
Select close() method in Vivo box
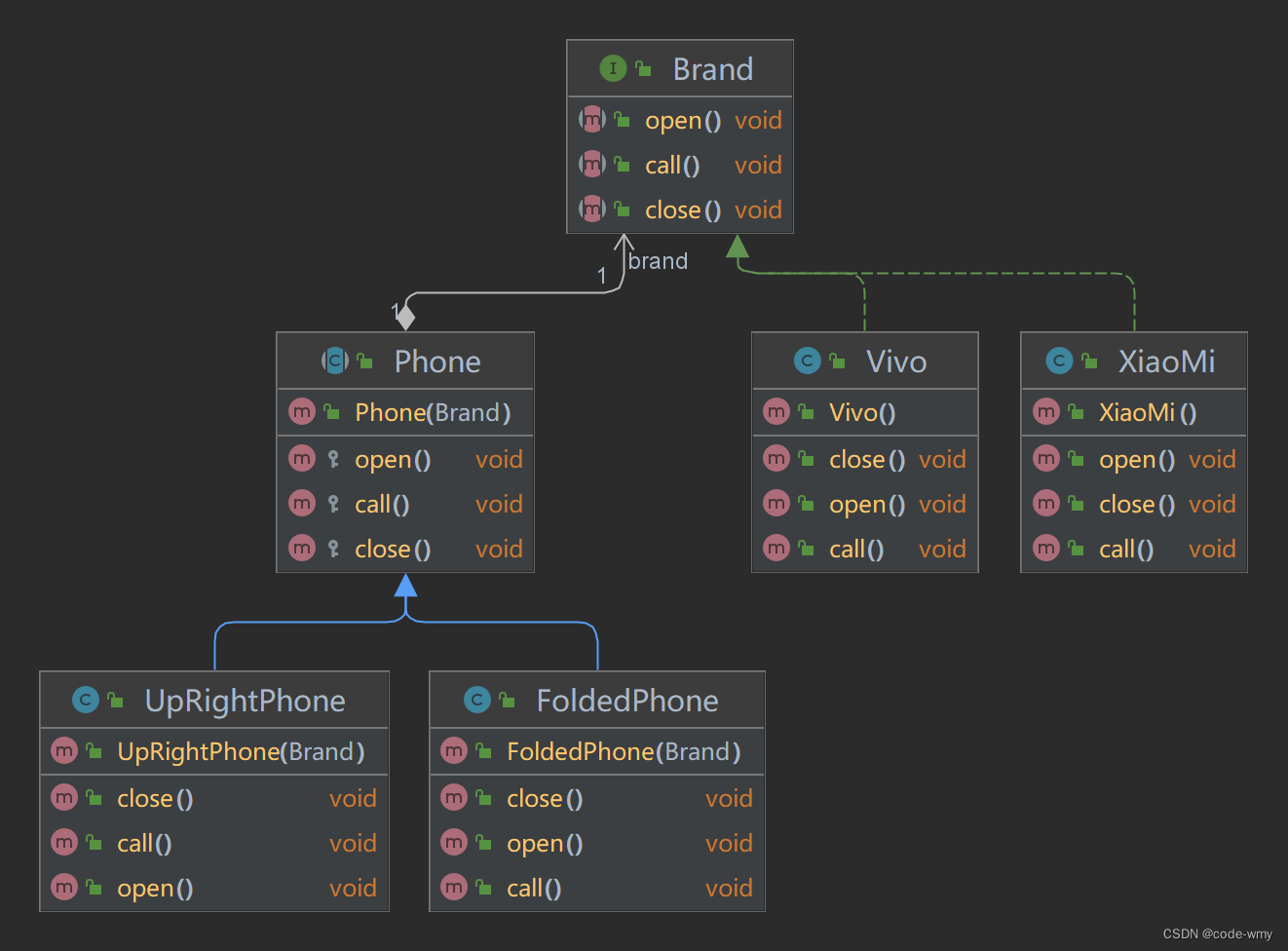pos(865,459)
